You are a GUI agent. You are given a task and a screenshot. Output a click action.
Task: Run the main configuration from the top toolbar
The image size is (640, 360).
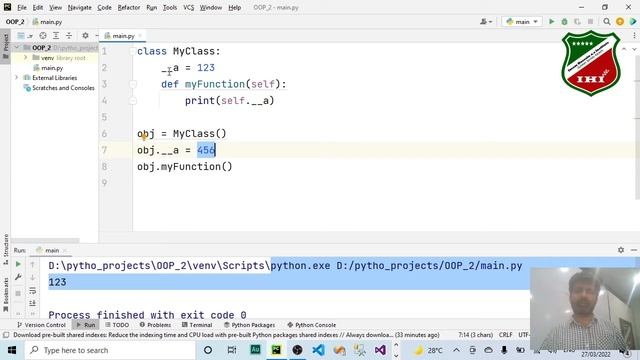551,22
